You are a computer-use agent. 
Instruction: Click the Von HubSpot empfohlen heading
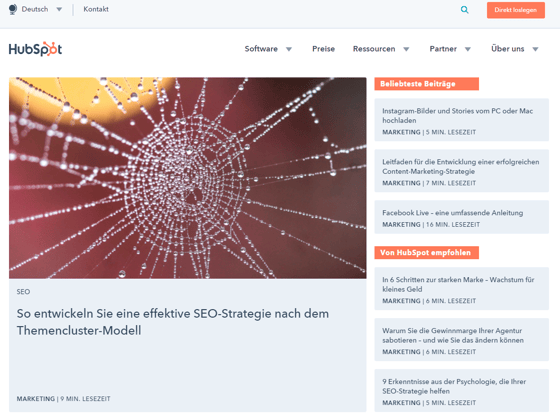tap(426, 253)
